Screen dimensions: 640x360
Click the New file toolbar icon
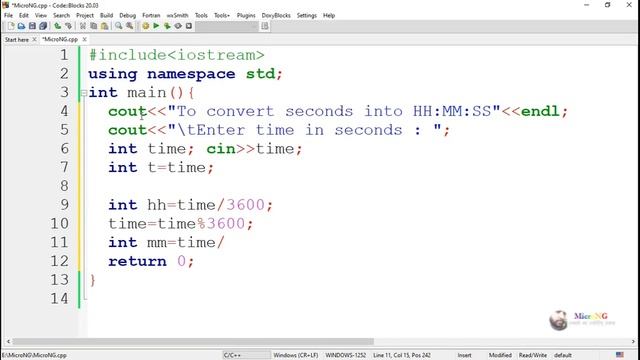(11, 26)
